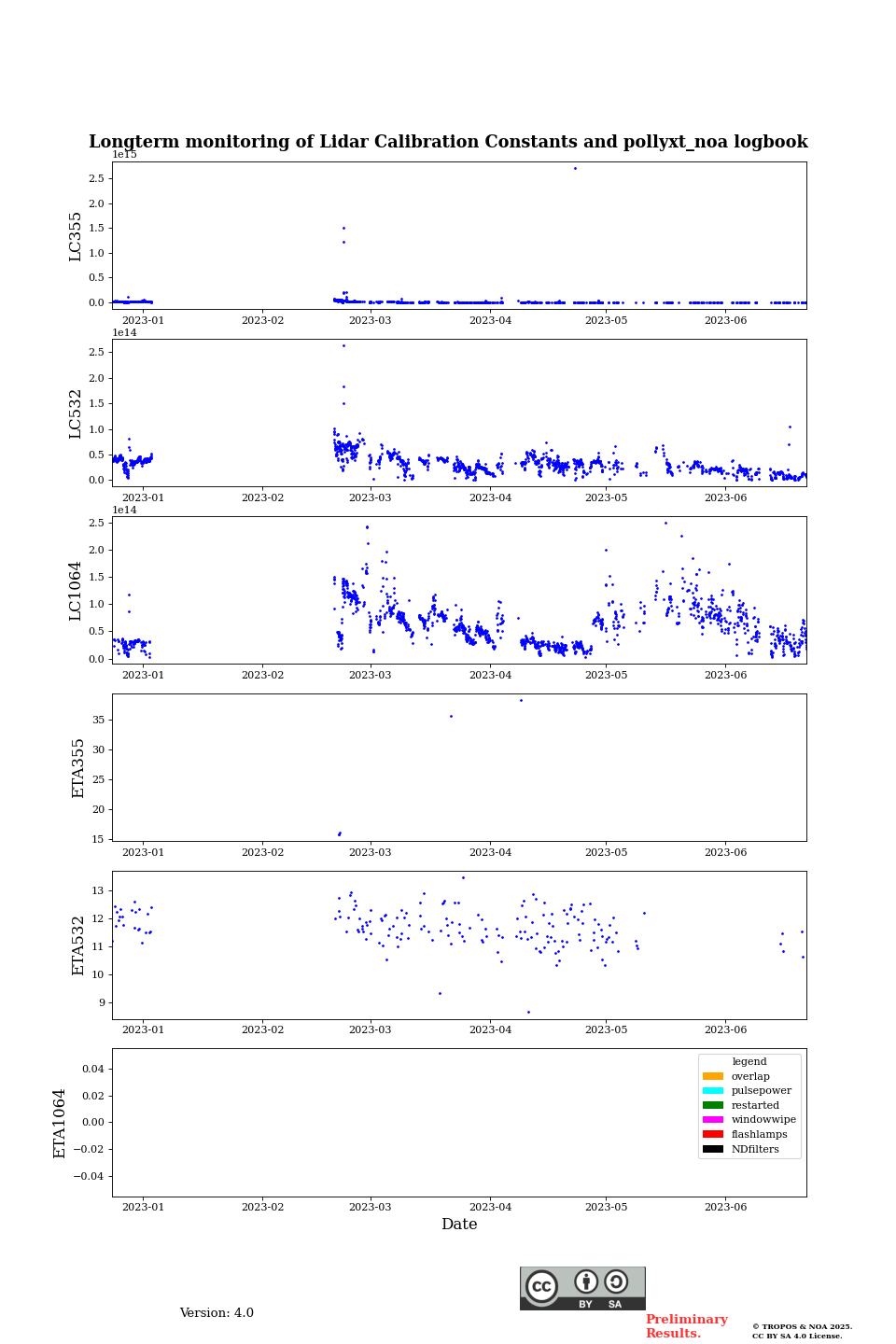
Task: Click the 0.04 tick on ETA1064 axis
Action: click(x=91, y=1069)
